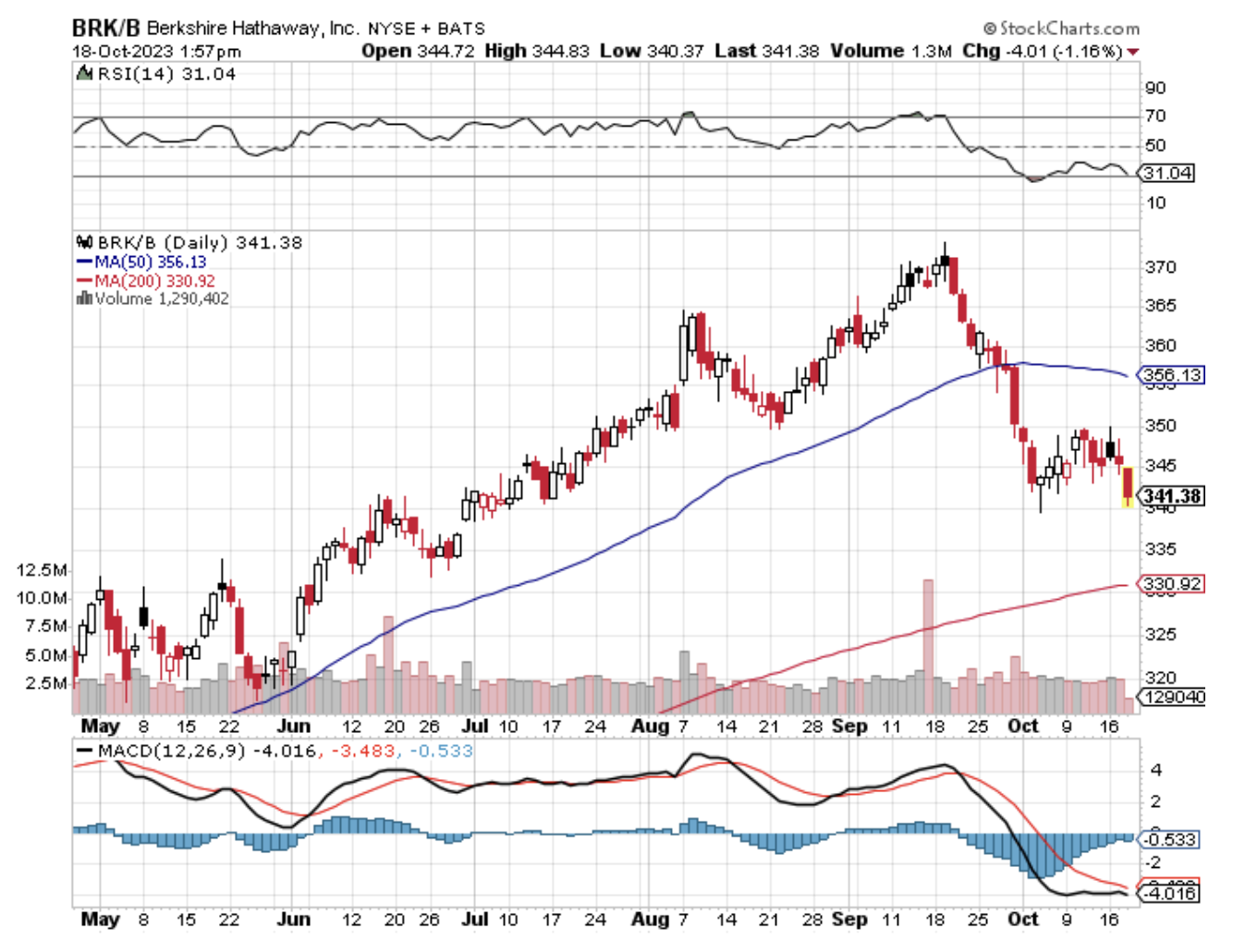This screenshot has width=1233, height=952.
Task: Click the red down-triangle beside the Chg value
Action: pos(1133,52)
